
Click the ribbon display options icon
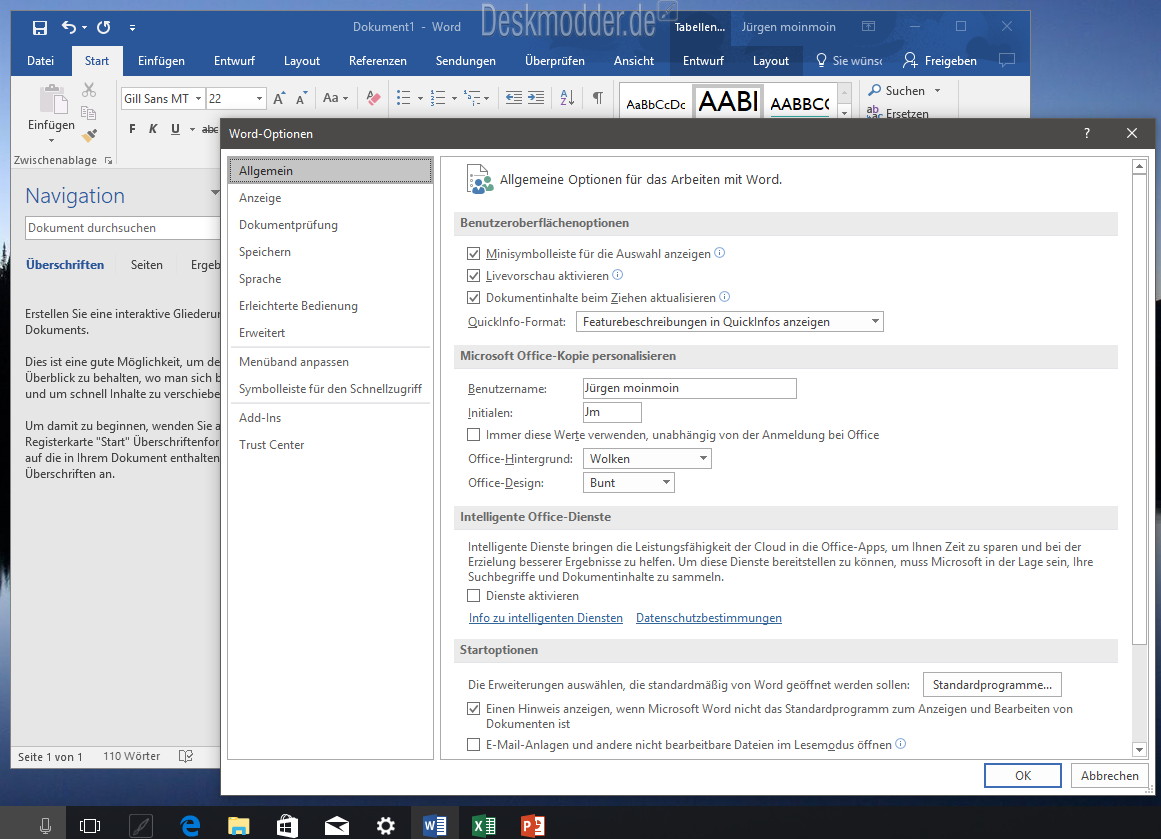[869, 27]
